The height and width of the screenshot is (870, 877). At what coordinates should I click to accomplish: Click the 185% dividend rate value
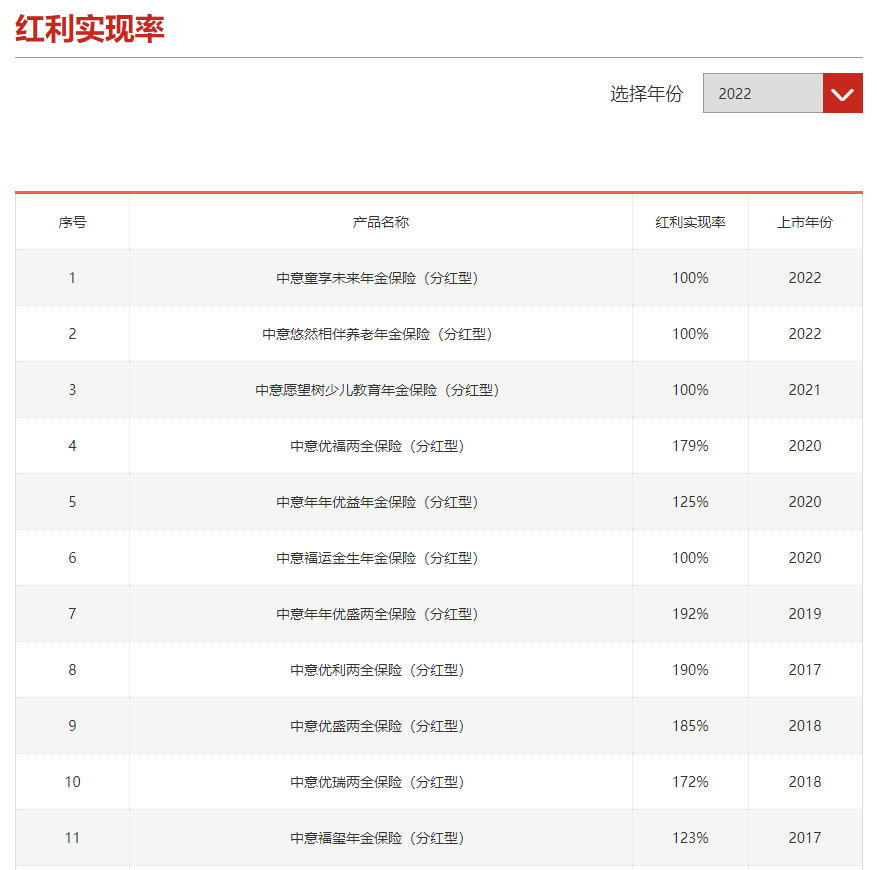(x=690, y=726)
